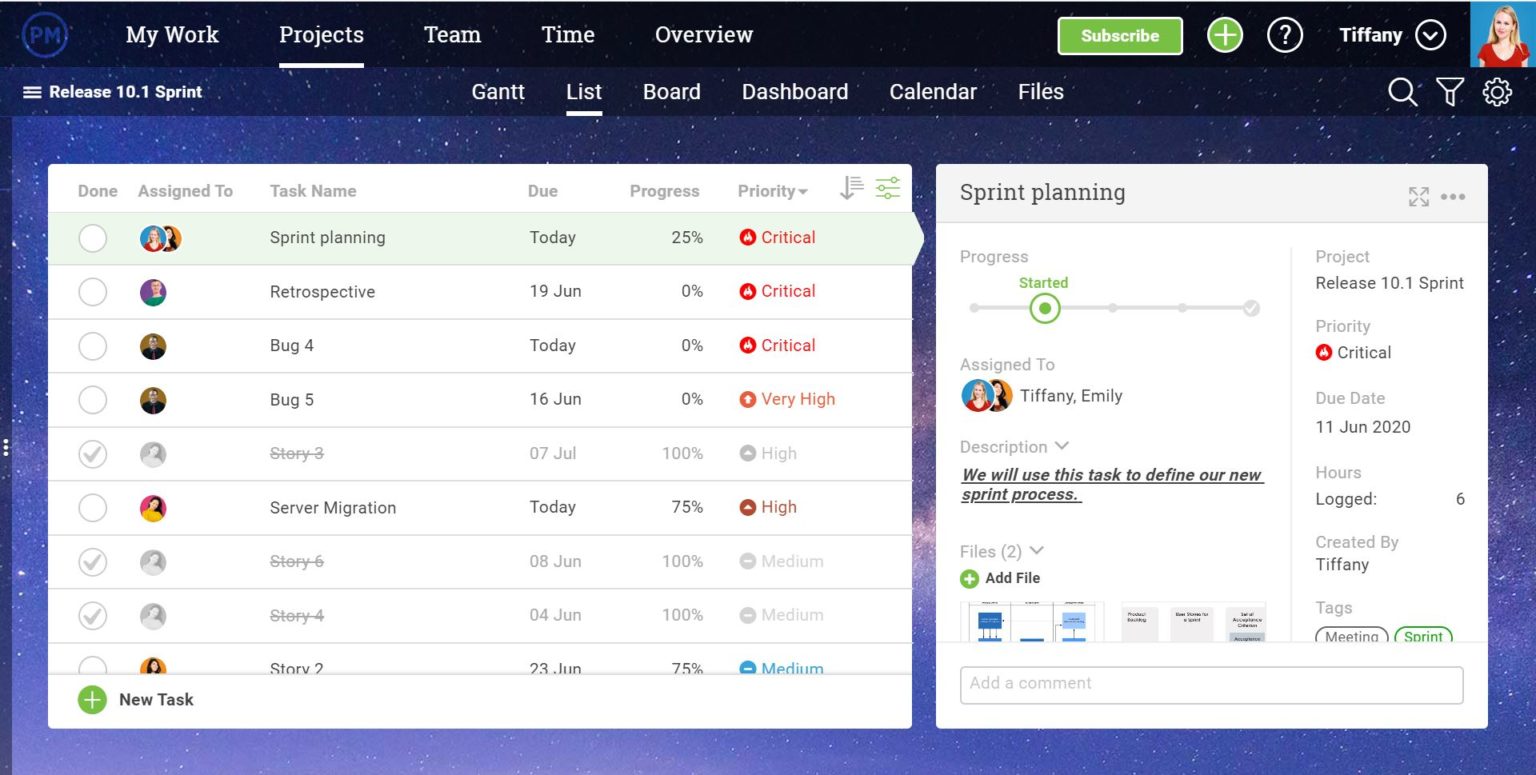Collapse the Files section in task panel
This screenshot has width=1536, height=775.
[1038, 551]
